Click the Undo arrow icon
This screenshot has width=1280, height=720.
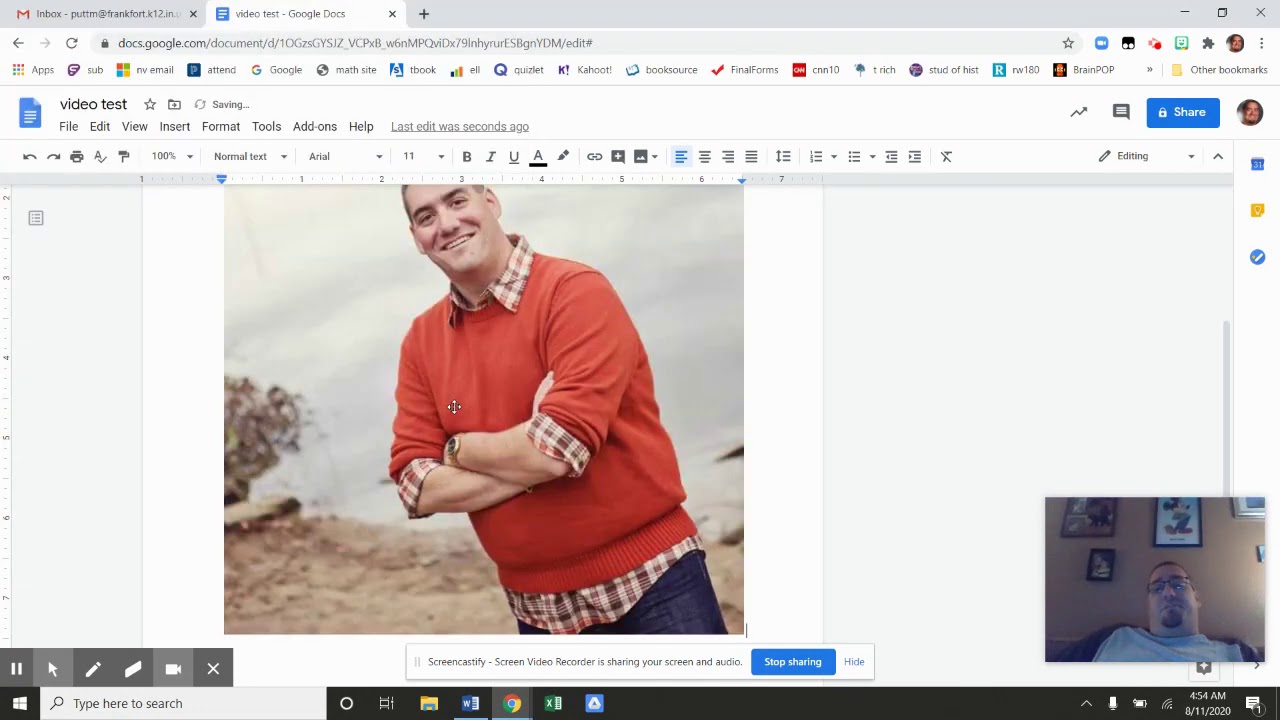click(30, 156)
